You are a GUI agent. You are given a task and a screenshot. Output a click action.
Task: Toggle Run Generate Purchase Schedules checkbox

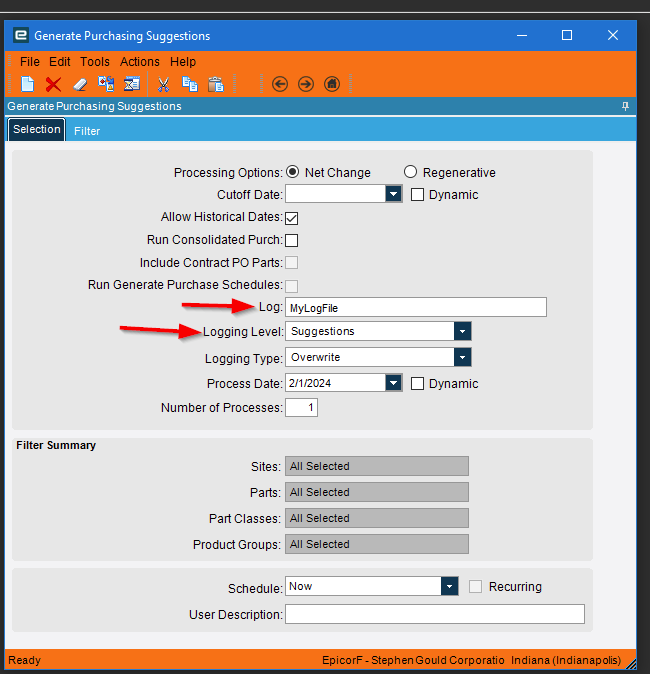[291, 286]
